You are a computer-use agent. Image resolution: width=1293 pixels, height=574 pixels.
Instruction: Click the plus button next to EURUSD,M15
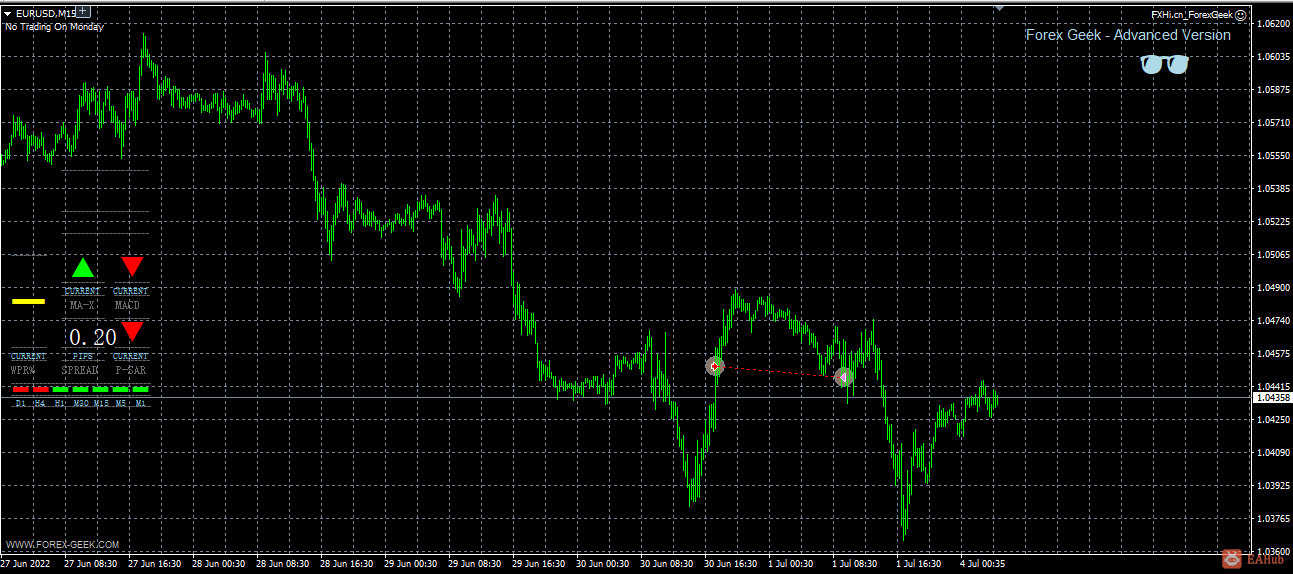click(83, 12)
